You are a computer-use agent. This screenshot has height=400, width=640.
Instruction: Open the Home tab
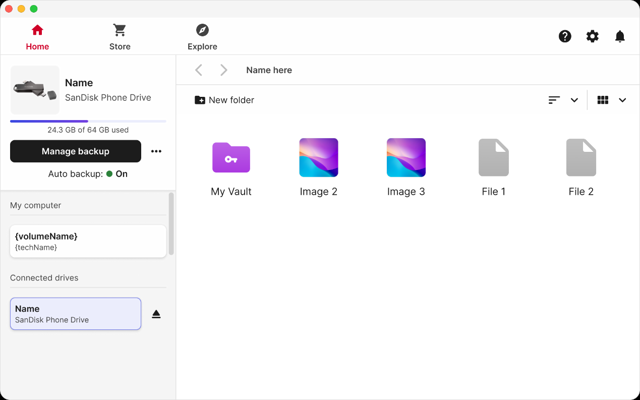click(37, 37)
